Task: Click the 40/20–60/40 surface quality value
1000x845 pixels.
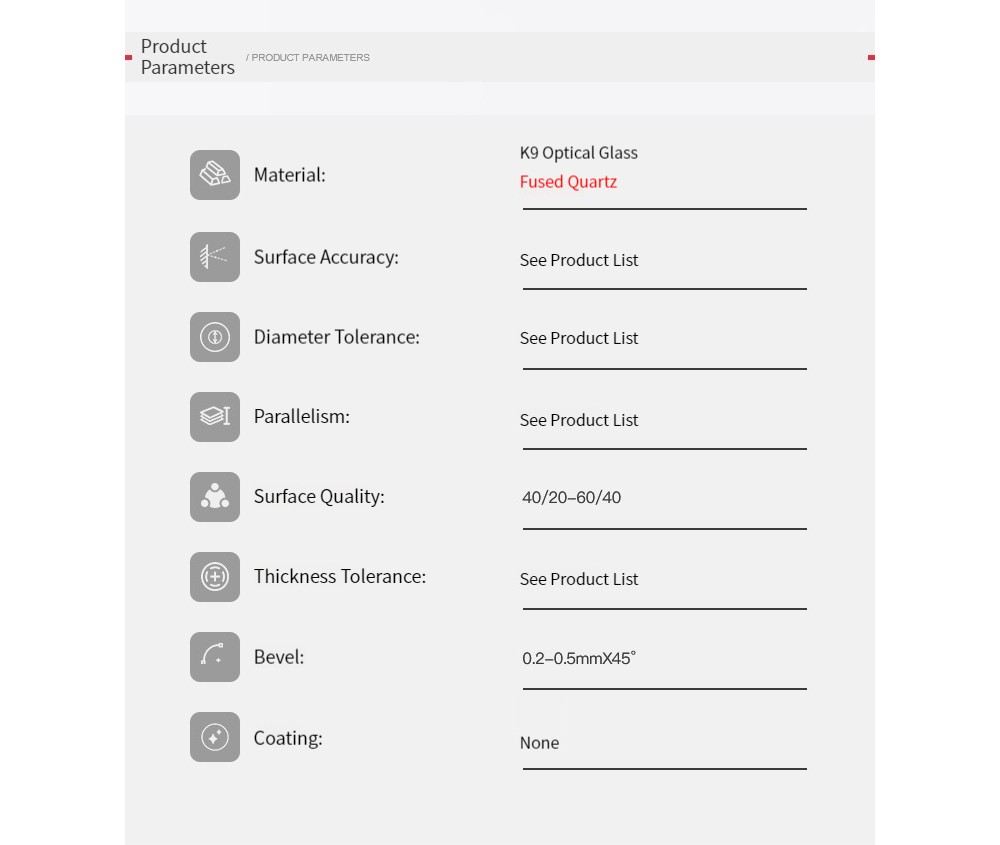Action: coord(571,497)
